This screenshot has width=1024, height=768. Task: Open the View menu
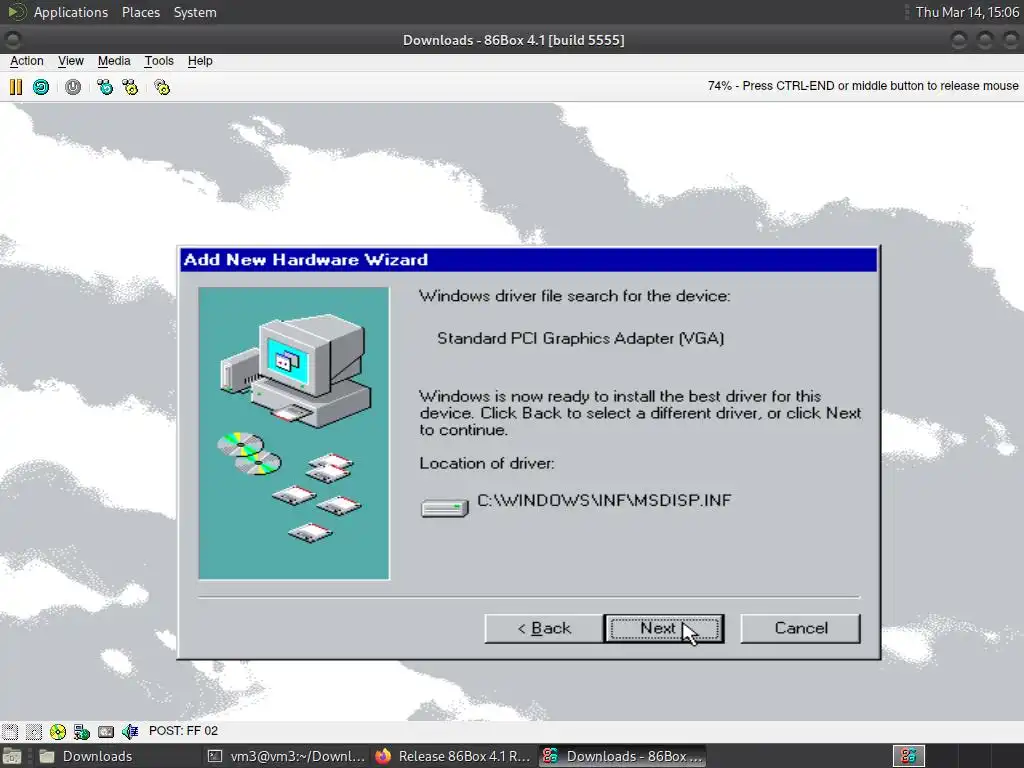click(71, 61)
